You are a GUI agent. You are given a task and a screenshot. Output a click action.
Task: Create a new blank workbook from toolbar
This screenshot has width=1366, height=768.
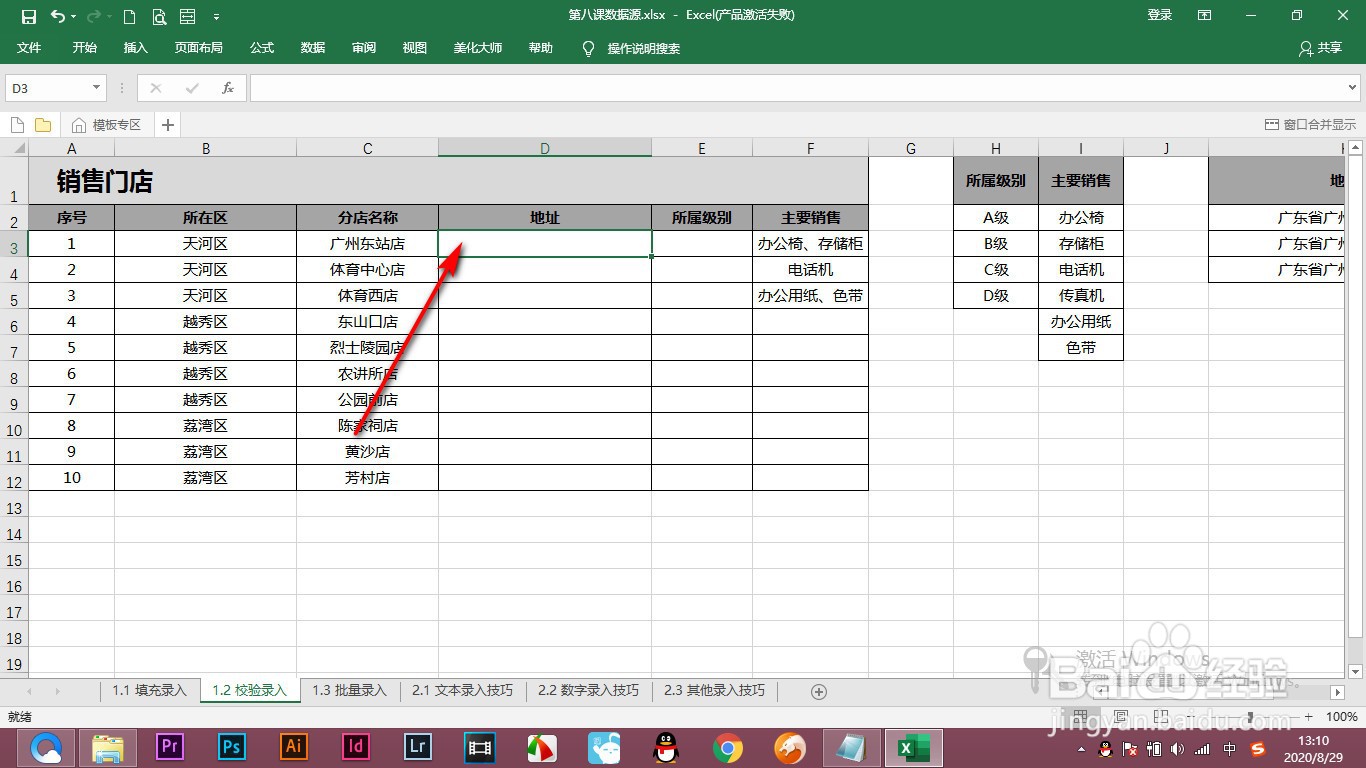click(x=129, y=16)
